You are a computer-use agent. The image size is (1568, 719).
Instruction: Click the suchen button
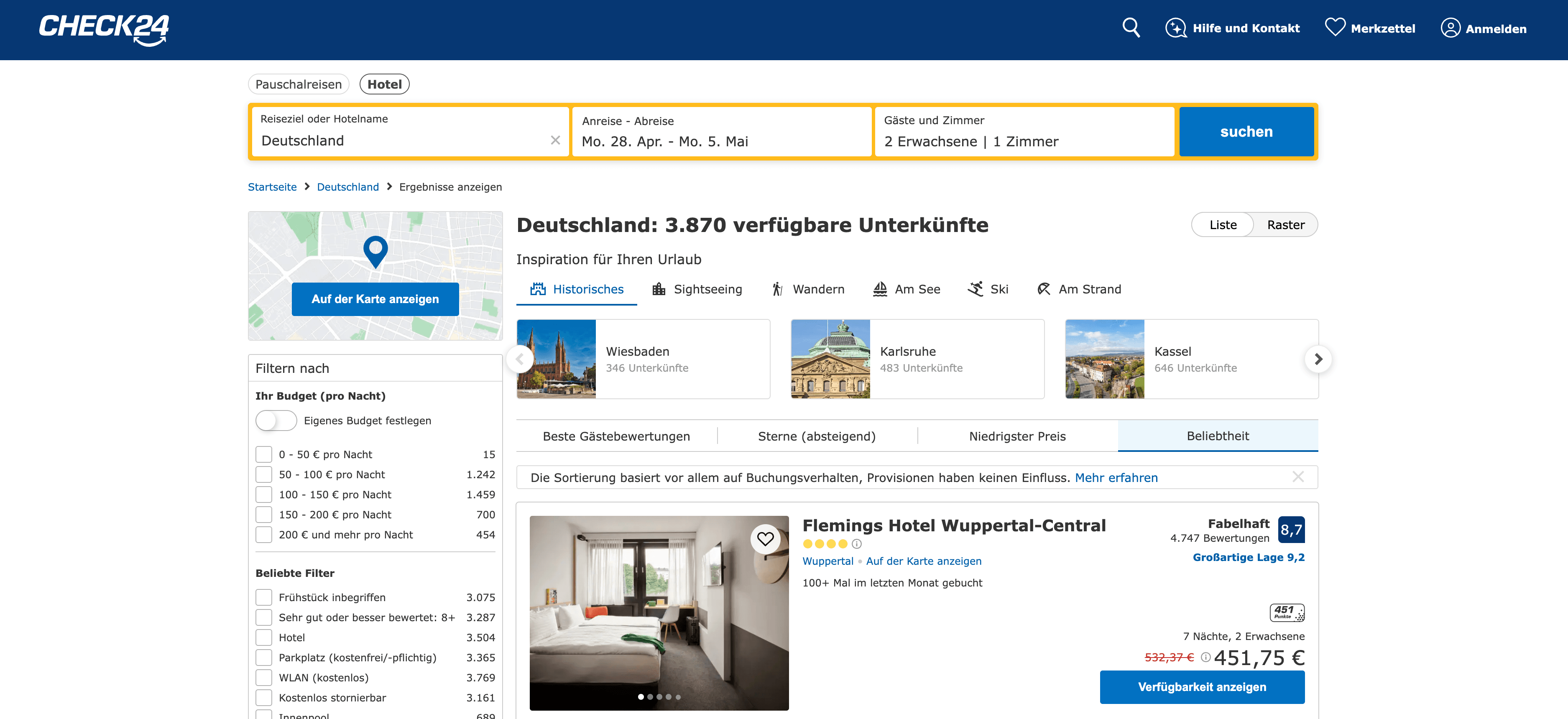(1246, 131)
